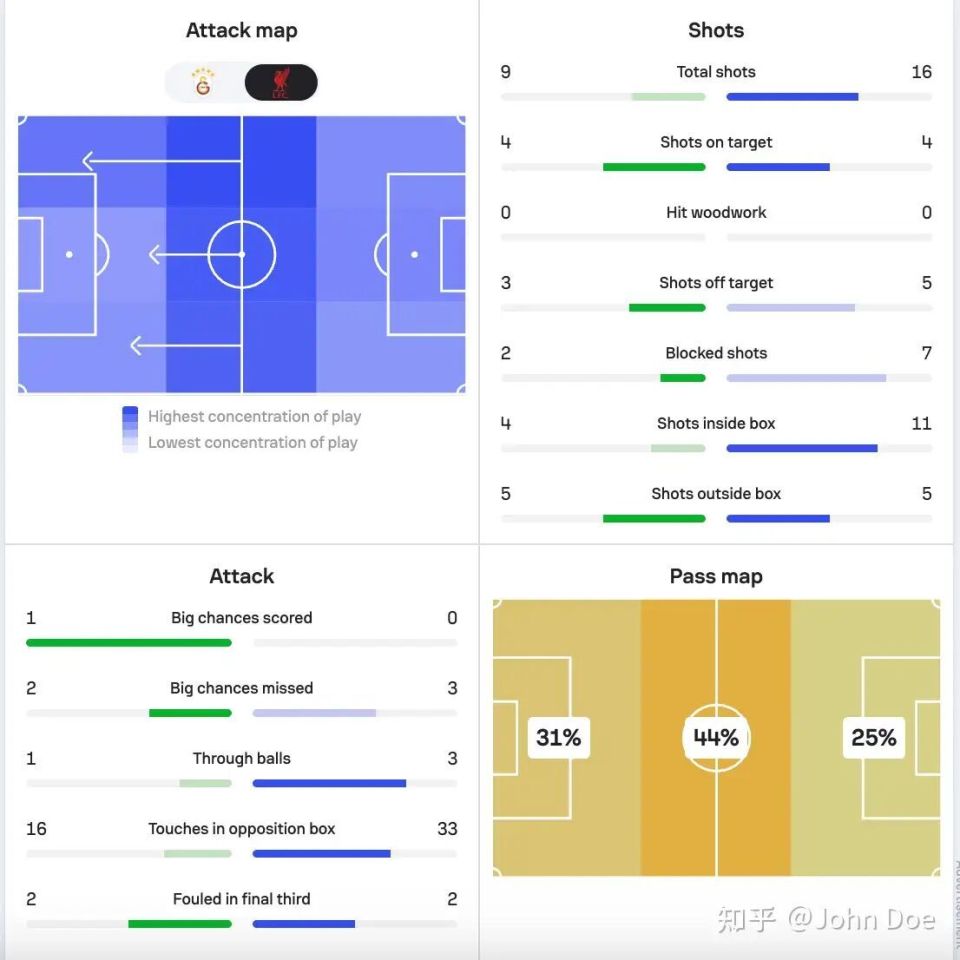
Task: Switch attack map to Galatasaray crest
Action: 204,83
